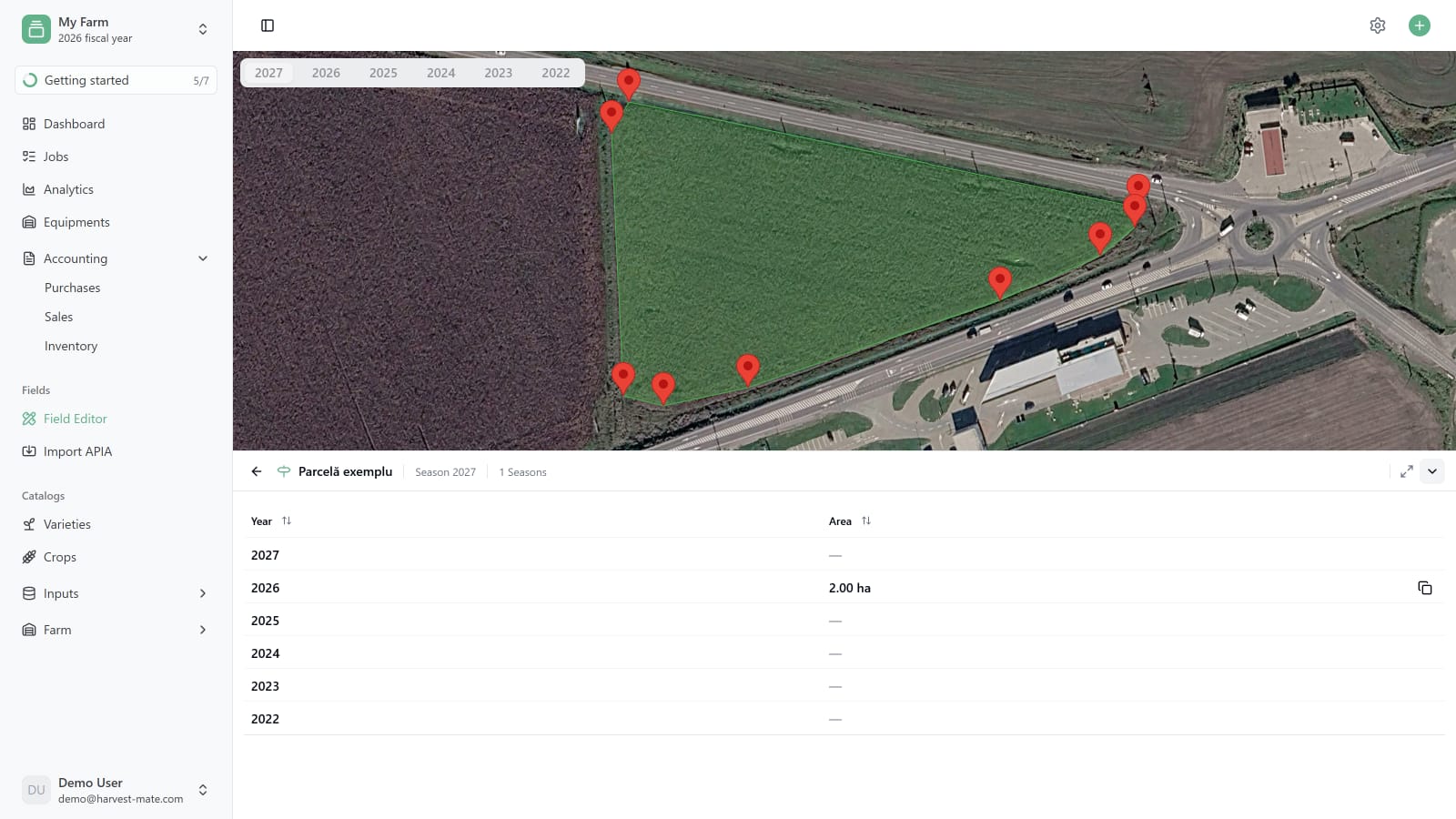Collapse the Accounting section chevron
The width and height of the screenshot is (1456, 819).
coord(203,258)
